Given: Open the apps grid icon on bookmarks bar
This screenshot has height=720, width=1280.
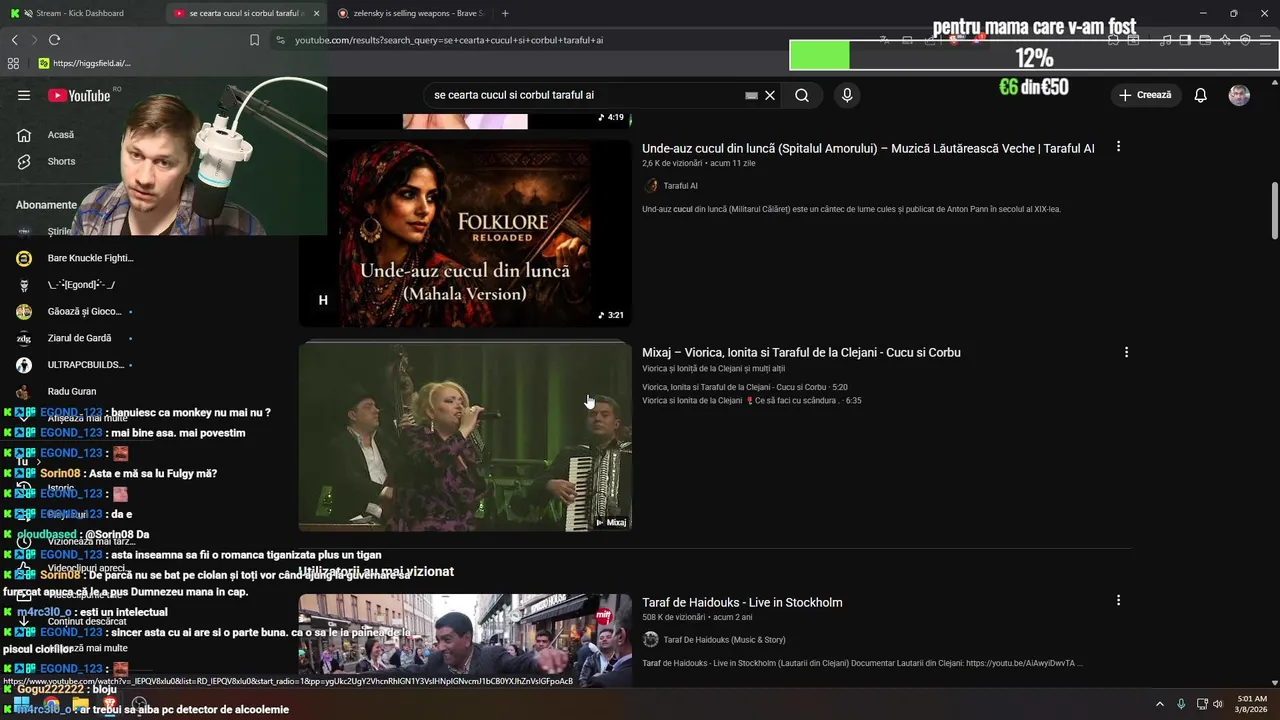Looking at the screenshot, I should point(13,63).
